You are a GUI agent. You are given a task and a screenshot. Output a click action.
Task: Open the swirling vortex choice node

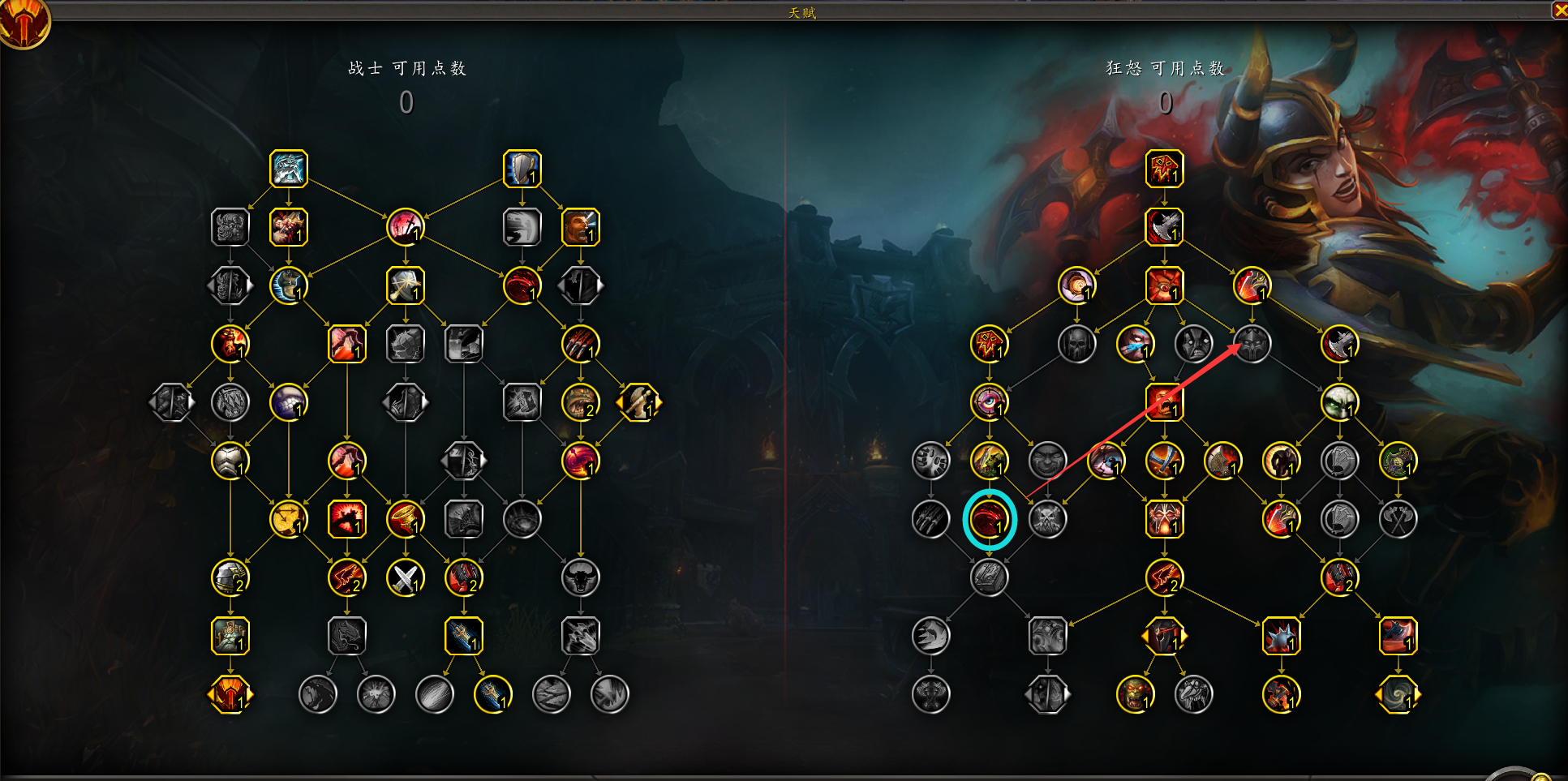1398,694
